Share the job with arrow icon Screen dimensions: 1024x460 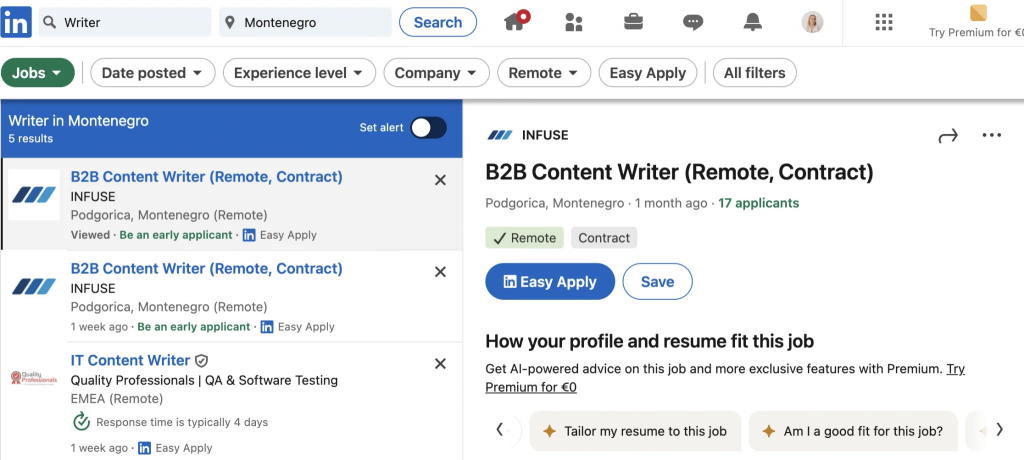click(x=948, y=136)
